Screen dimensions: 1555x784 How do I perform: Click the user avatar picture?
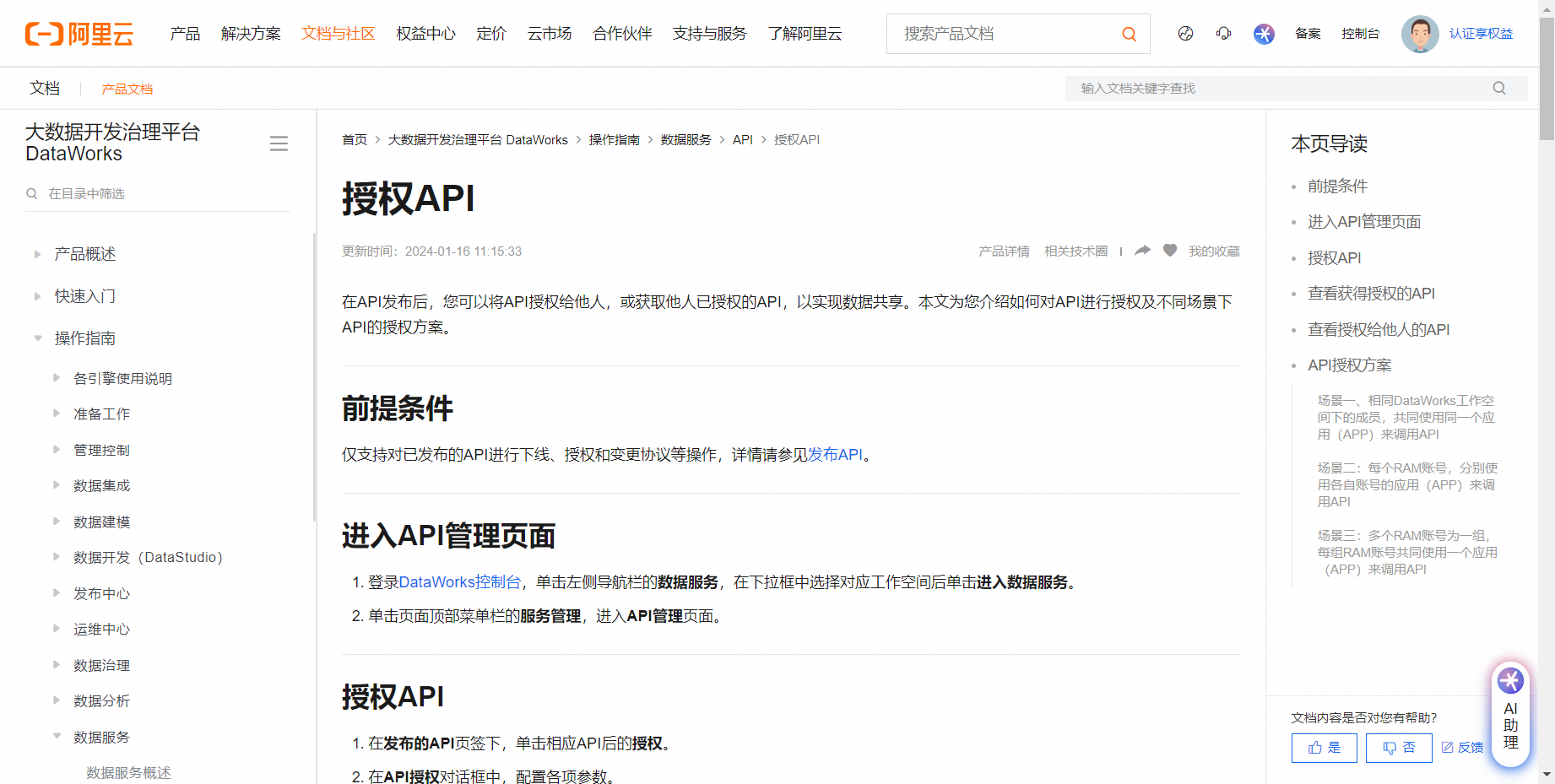(1420, 34)
